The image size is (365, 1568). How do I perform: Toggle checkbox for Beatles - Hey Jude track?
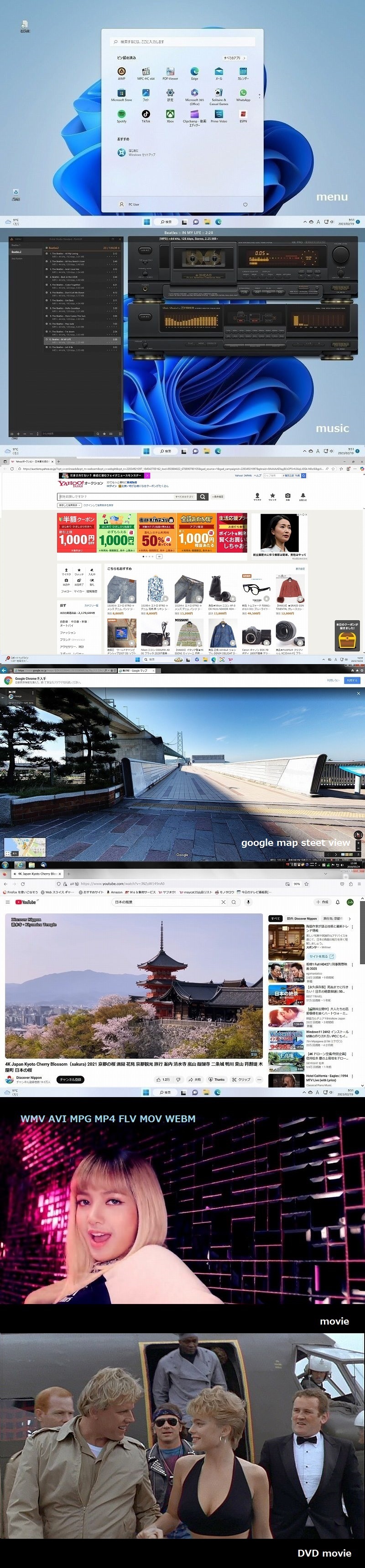tap(47, 324)
